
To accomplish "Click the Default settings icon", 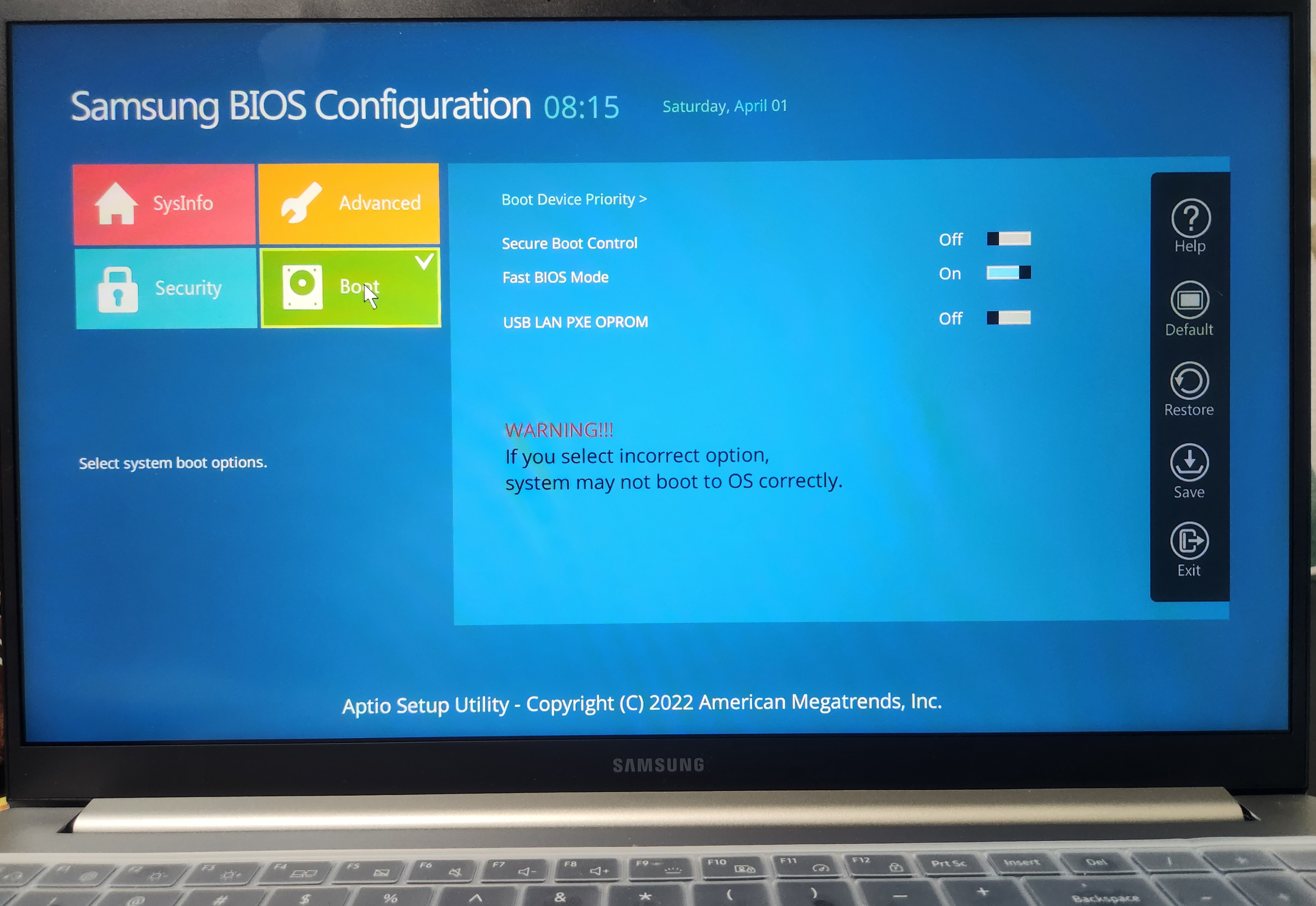I will click(1190, 300).
